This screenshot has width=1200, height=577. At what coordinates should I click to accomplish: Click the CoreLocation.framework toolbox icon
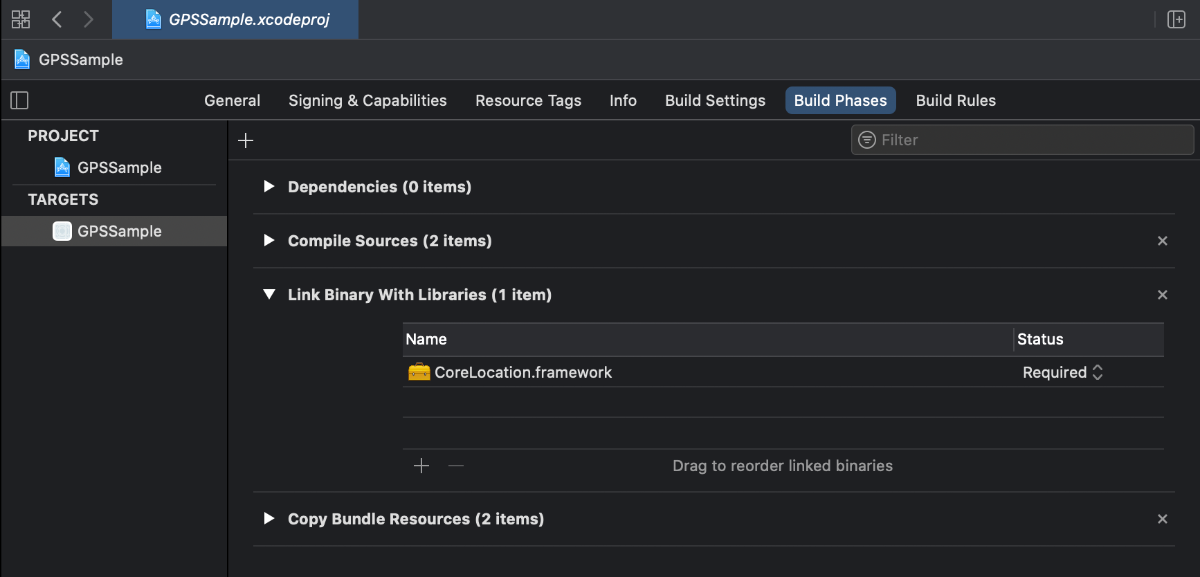419,372
